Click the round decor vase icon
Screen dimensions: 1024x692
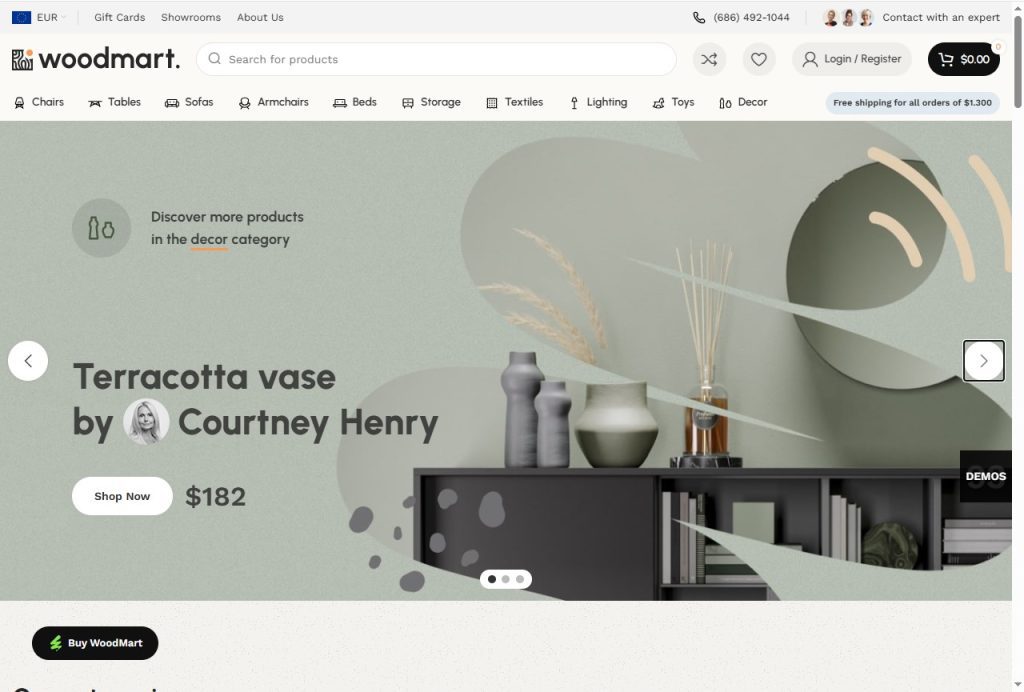tap(101, 228)
